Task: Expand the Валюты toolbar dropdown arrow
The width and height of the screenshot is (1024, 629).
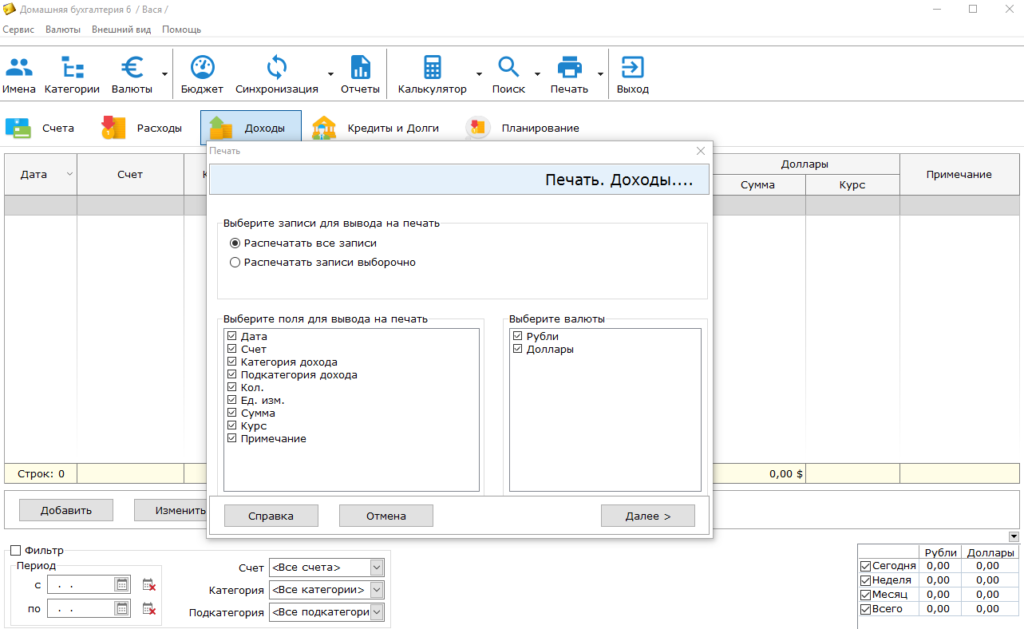Action: point(164,74)
